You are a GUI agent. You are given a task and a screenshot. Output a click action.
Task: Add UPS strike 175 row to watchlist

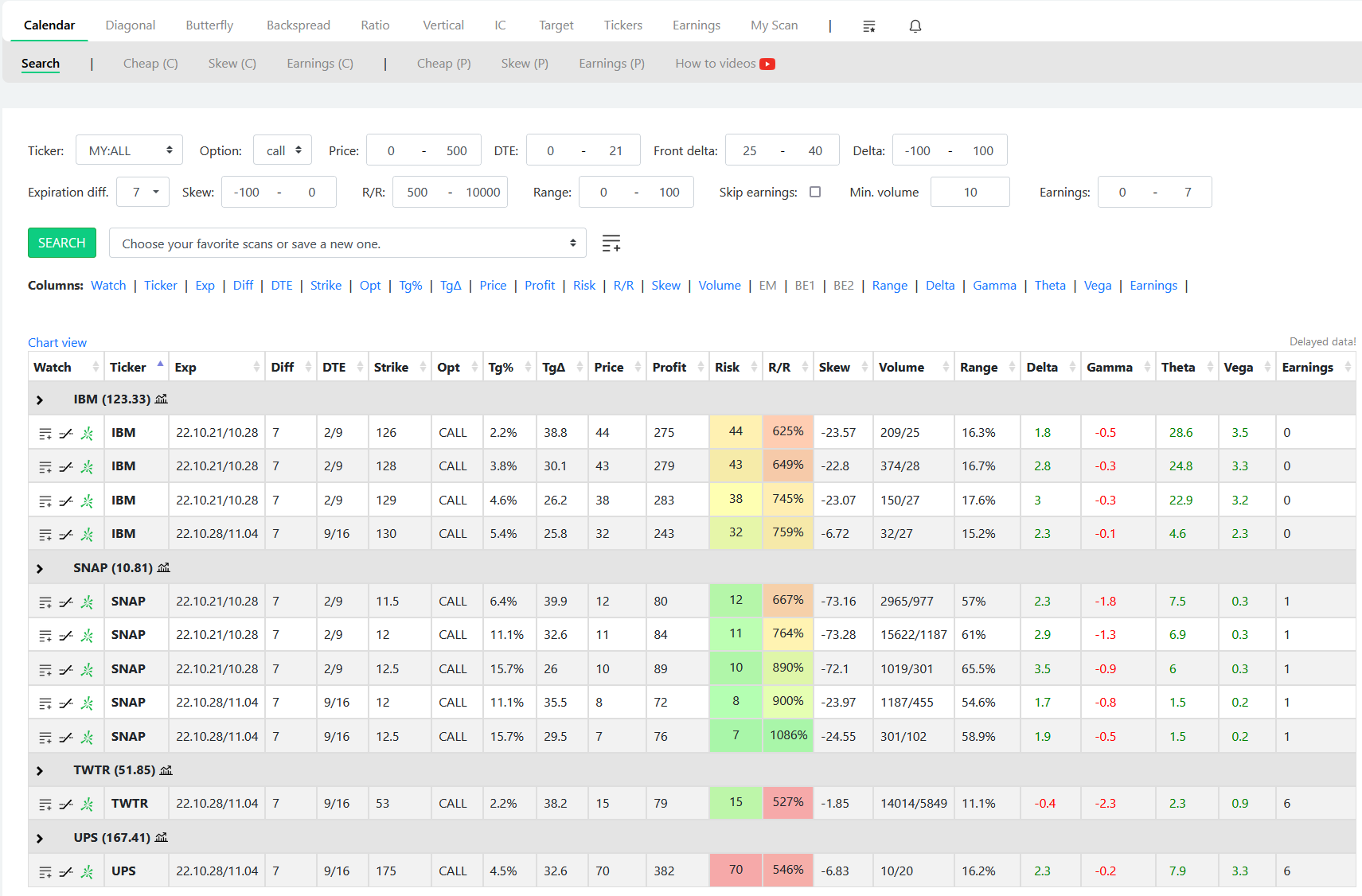point(45,872)
